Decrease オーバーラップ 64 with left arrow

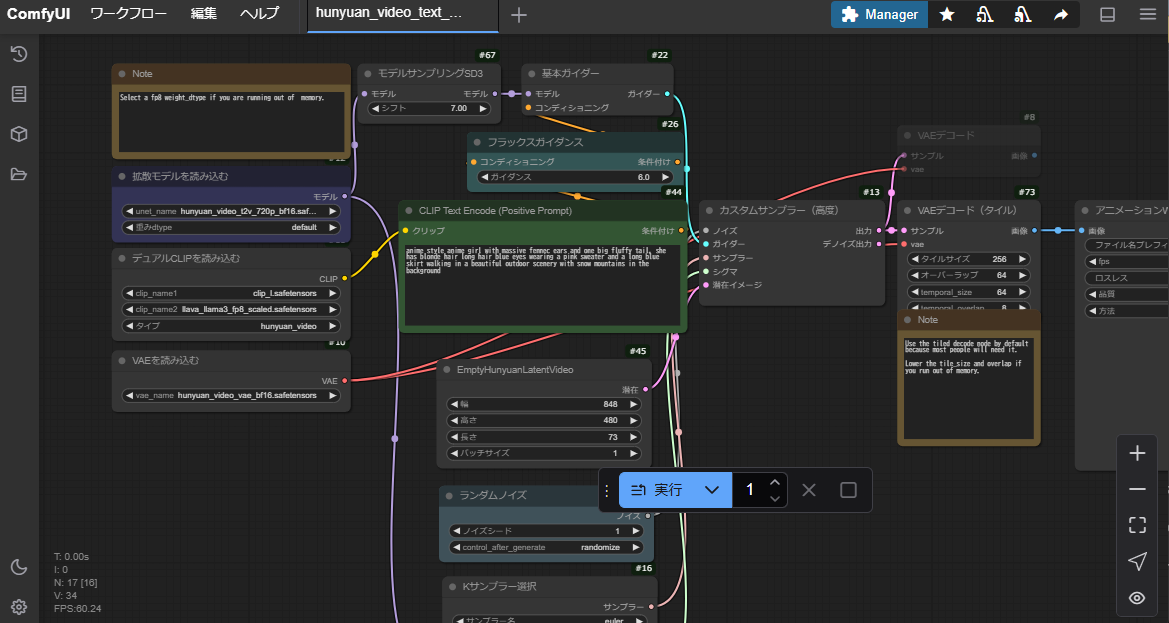(915, 276)
